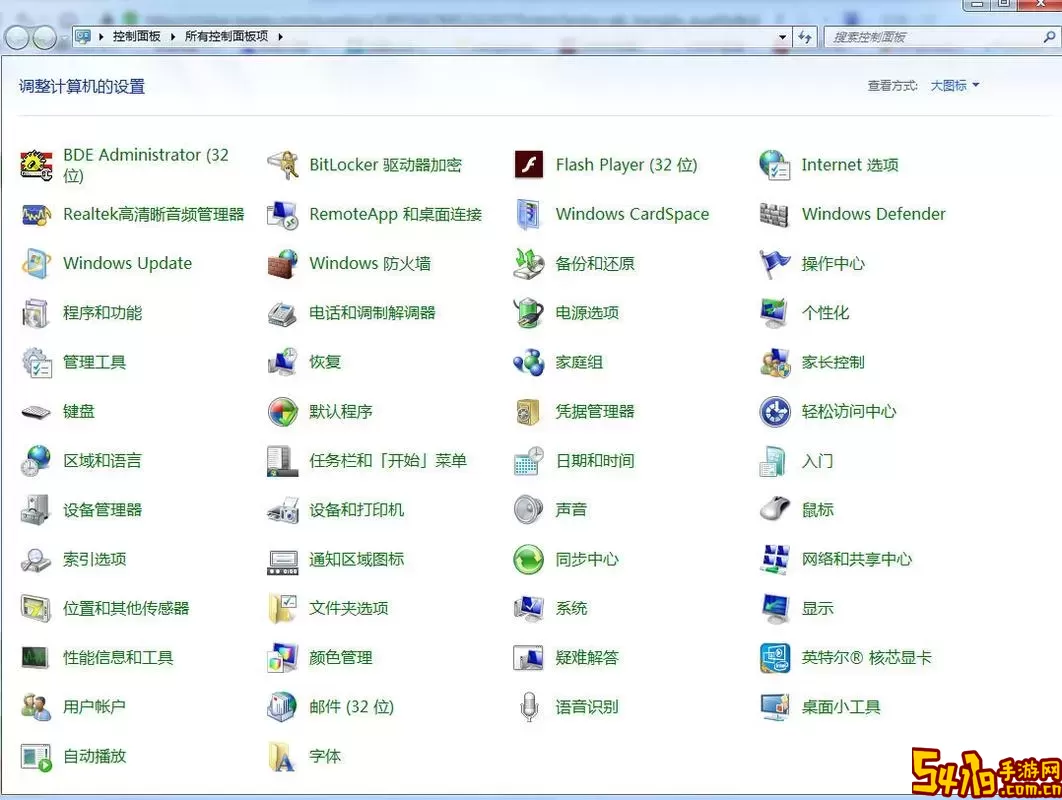This screenshot has width=1062, height=800.
Task: Expand the arrow after 控制面板 breadcrumb
Action: click(173, 37)
